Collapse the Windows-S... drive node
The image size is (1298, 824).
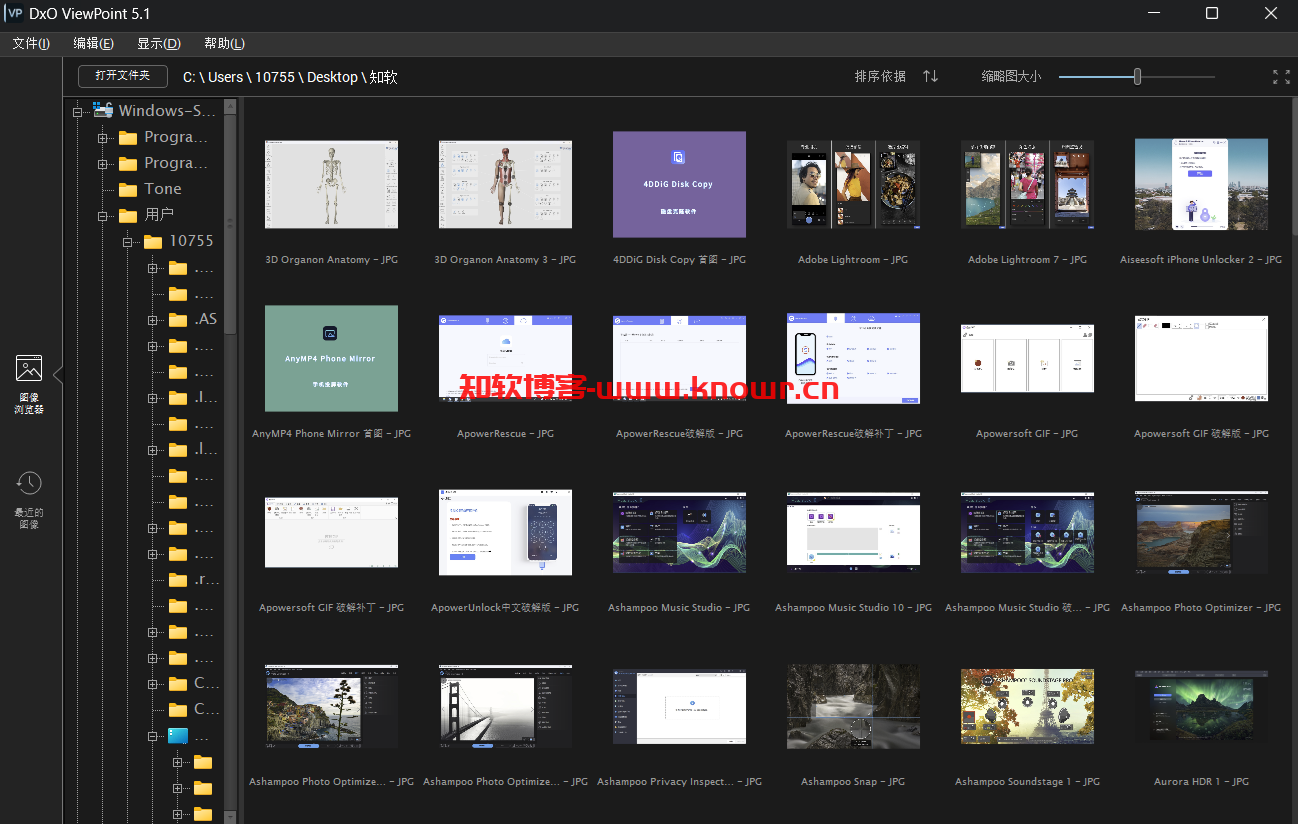pyautogui.click(x=78, y=111)
